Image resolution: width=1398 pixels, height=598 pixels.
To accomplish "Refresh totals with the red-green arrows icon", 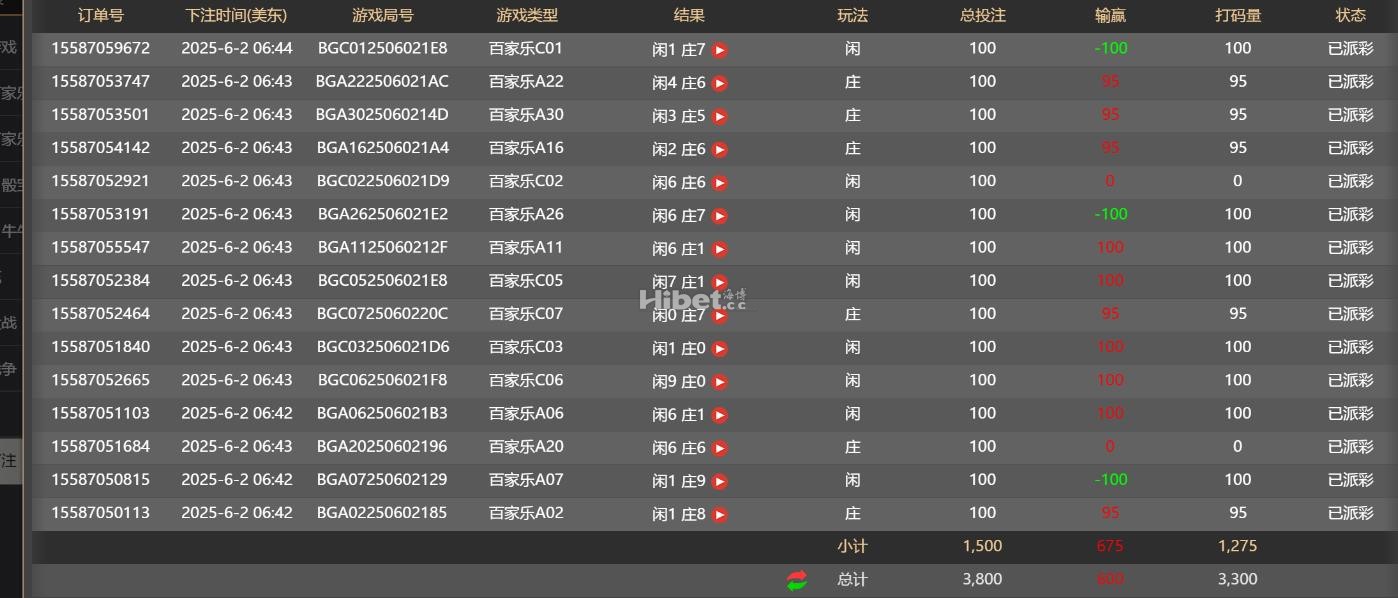I will coord(797,580).
